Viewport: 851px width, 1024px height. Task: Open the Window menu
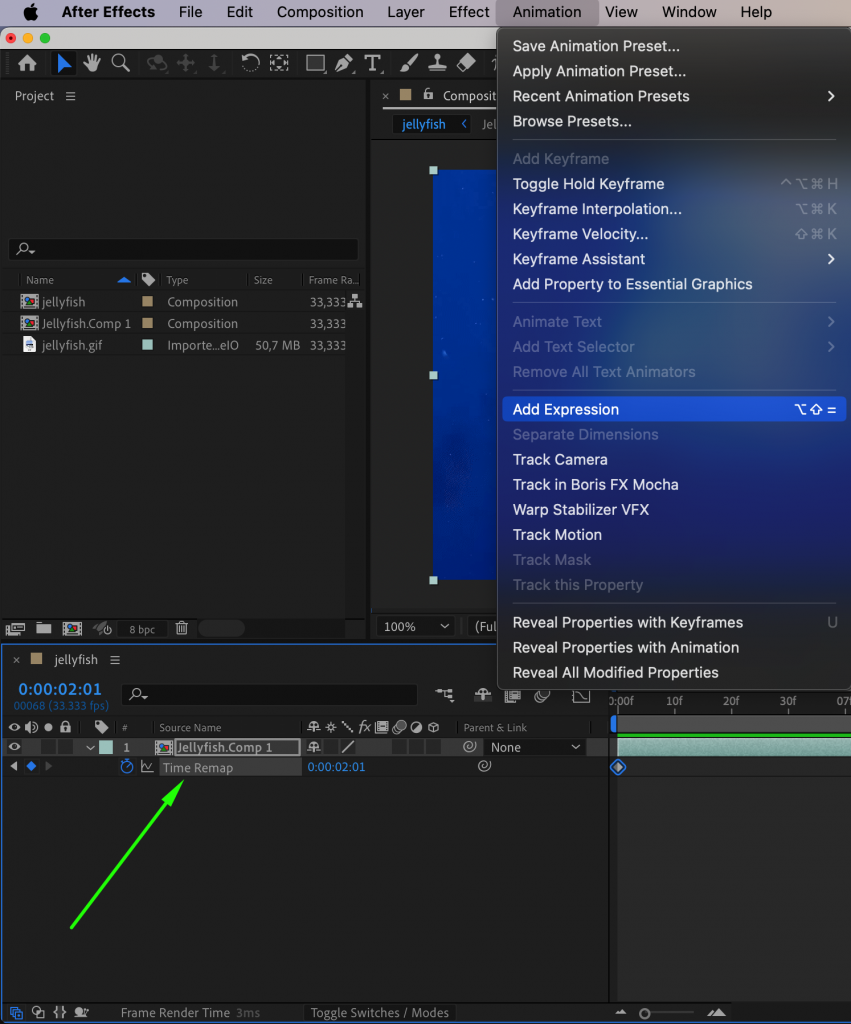688,12
